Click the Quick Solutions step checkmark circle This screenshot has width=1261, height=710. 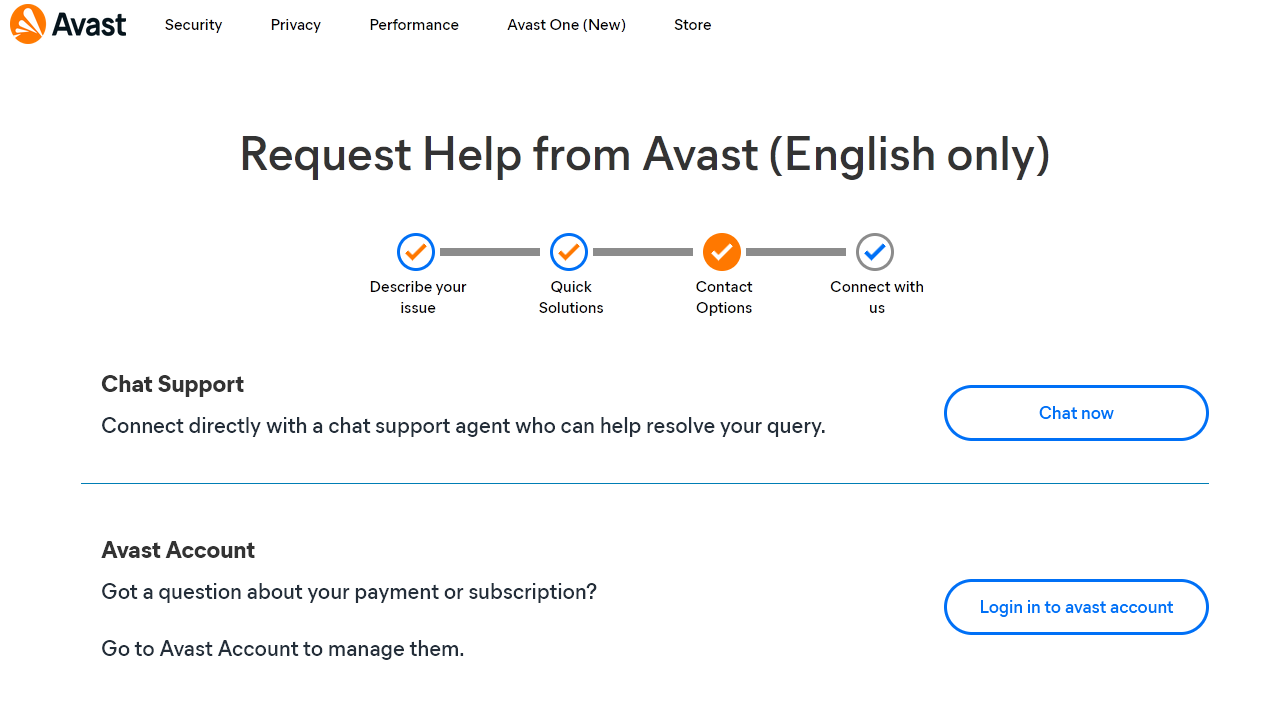[568, 252]
